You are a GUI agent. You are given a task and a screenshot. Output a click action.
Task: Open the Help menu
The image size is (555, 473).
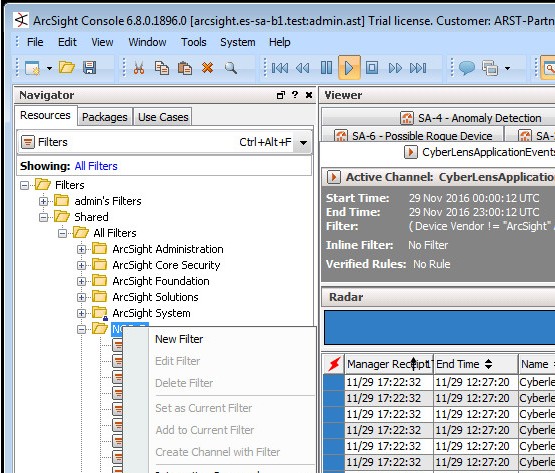coord(280,42)
